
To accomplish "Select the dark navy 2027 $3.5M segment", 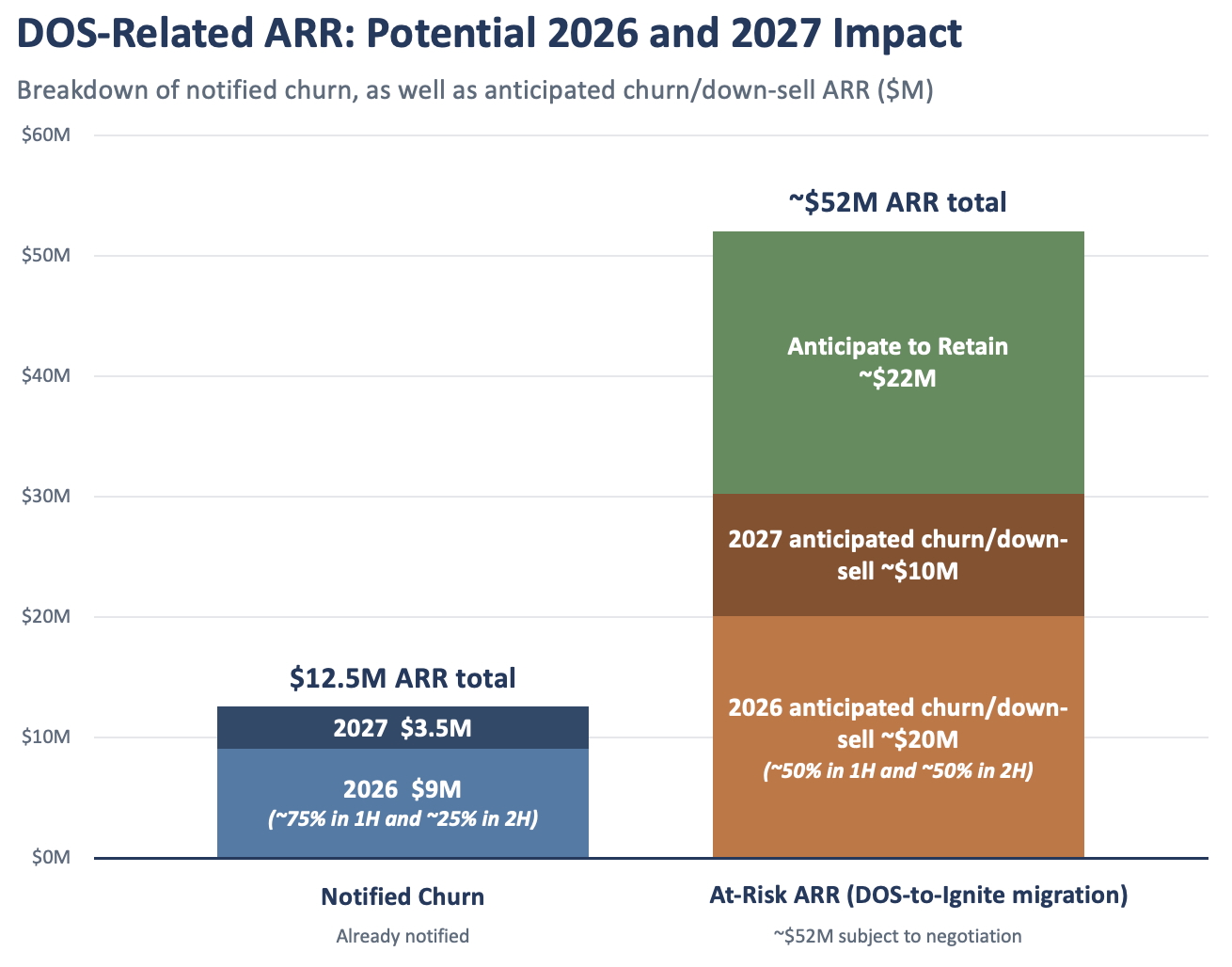I will click(403, 728).
